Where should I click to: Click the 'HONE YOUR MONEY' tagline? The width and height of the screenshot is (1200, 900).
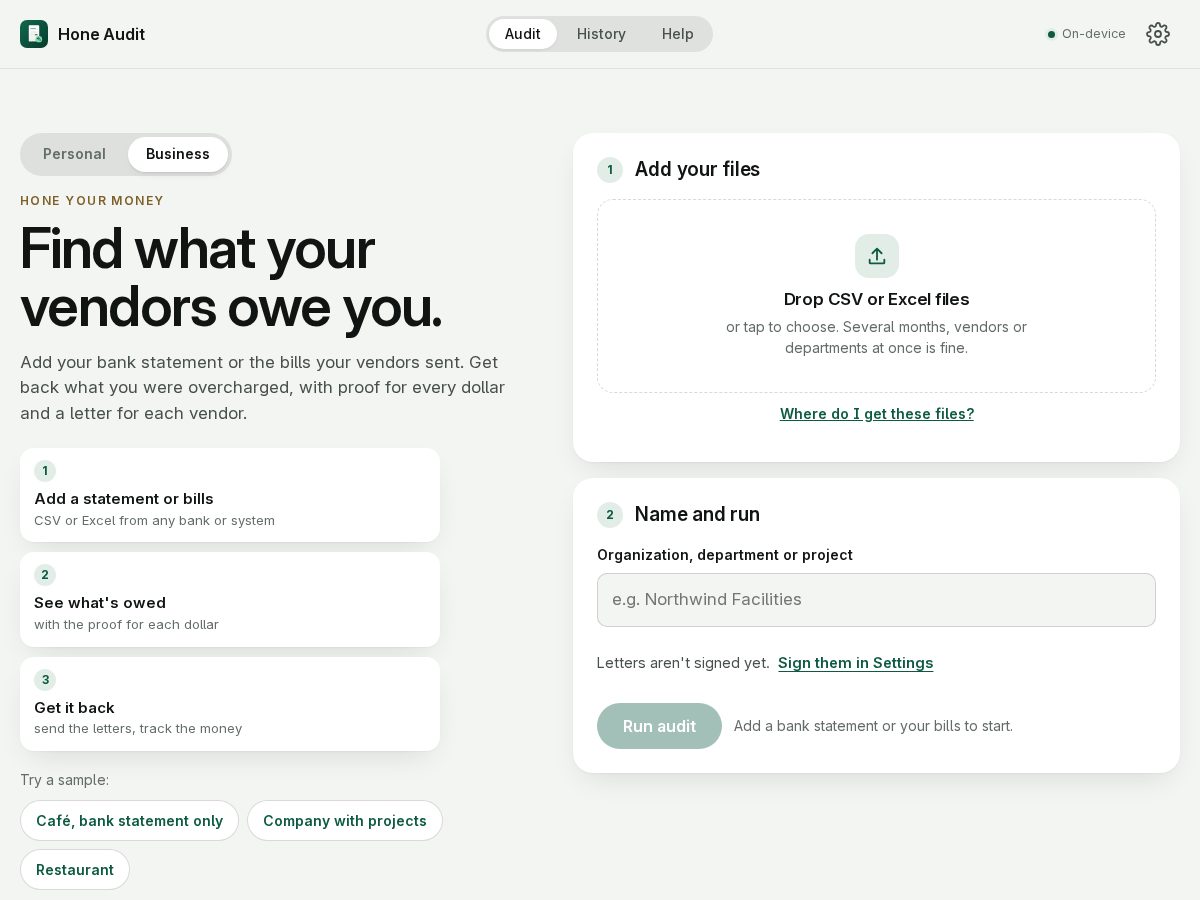pos(92,201)
